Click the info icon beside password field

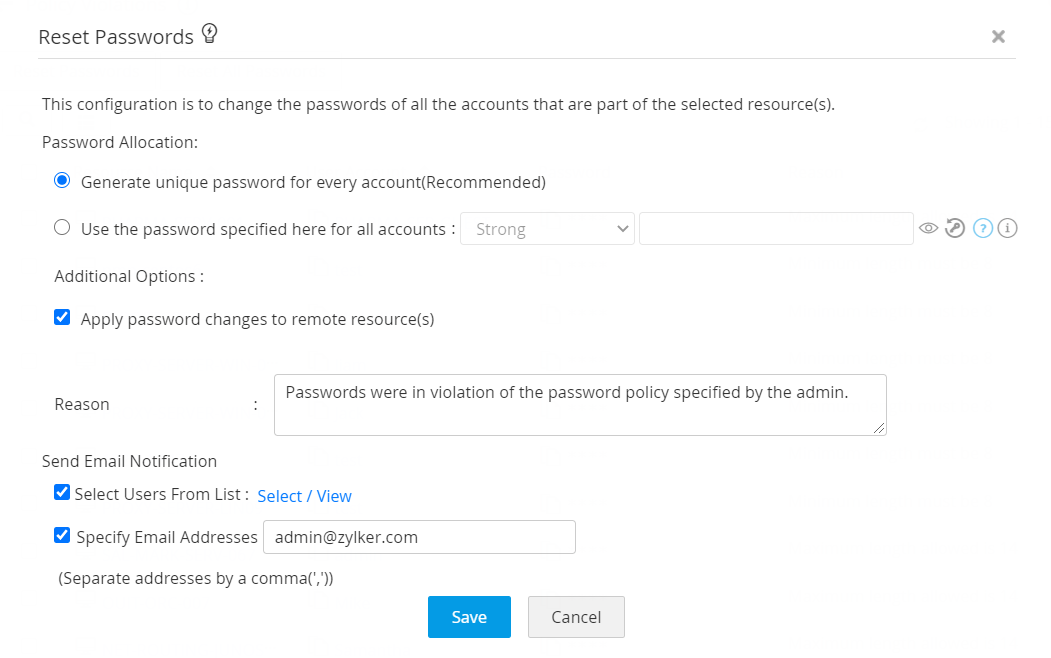1008,229
